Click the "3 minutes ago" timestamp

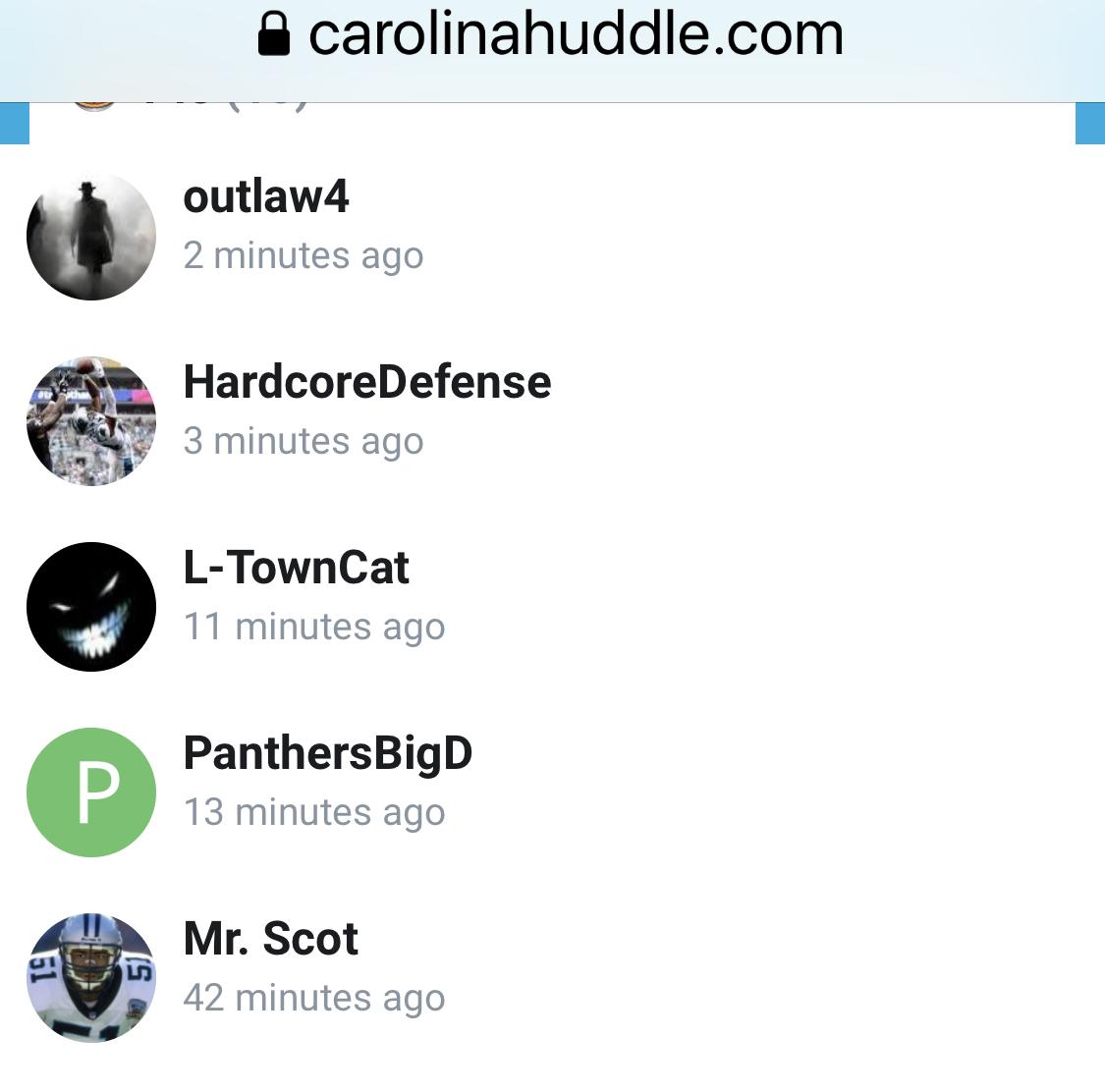(304, 441)
